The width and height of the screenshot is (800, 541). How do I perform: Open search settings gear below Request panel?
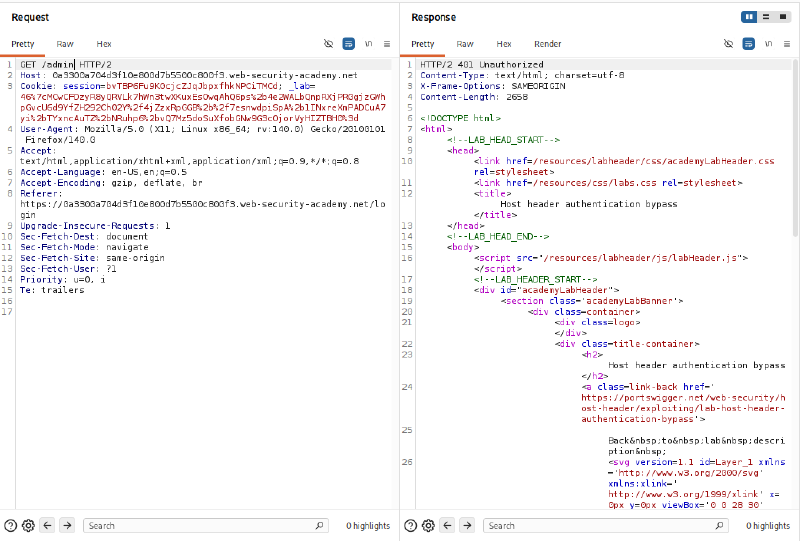click(29, 526)
